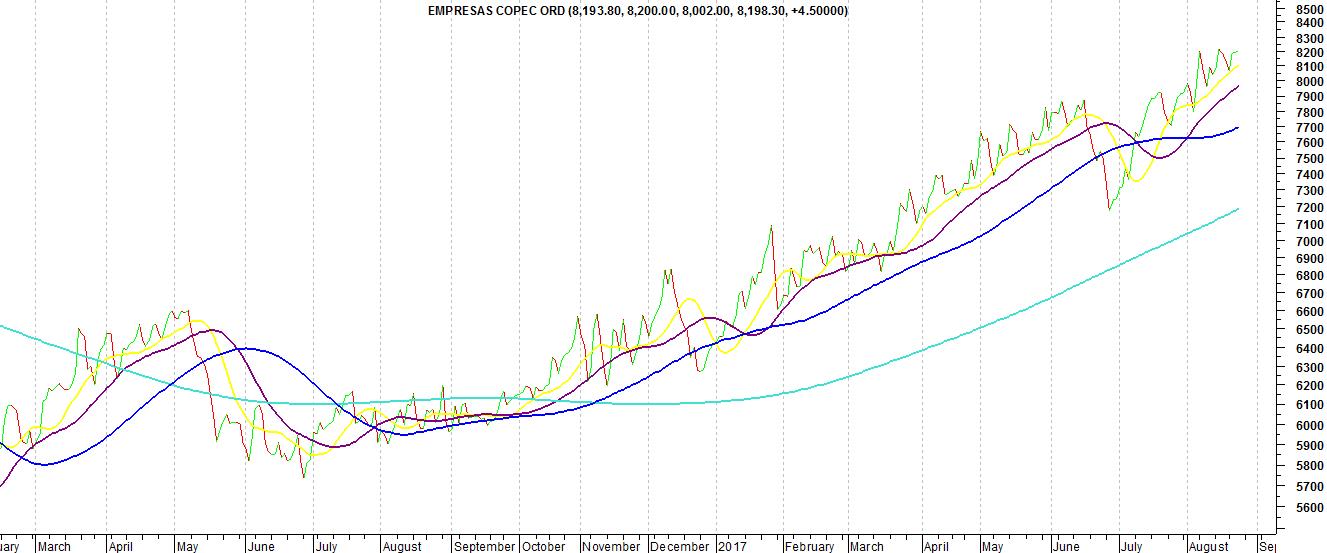Click the 7500 price level label

[x=1310, y=158]
